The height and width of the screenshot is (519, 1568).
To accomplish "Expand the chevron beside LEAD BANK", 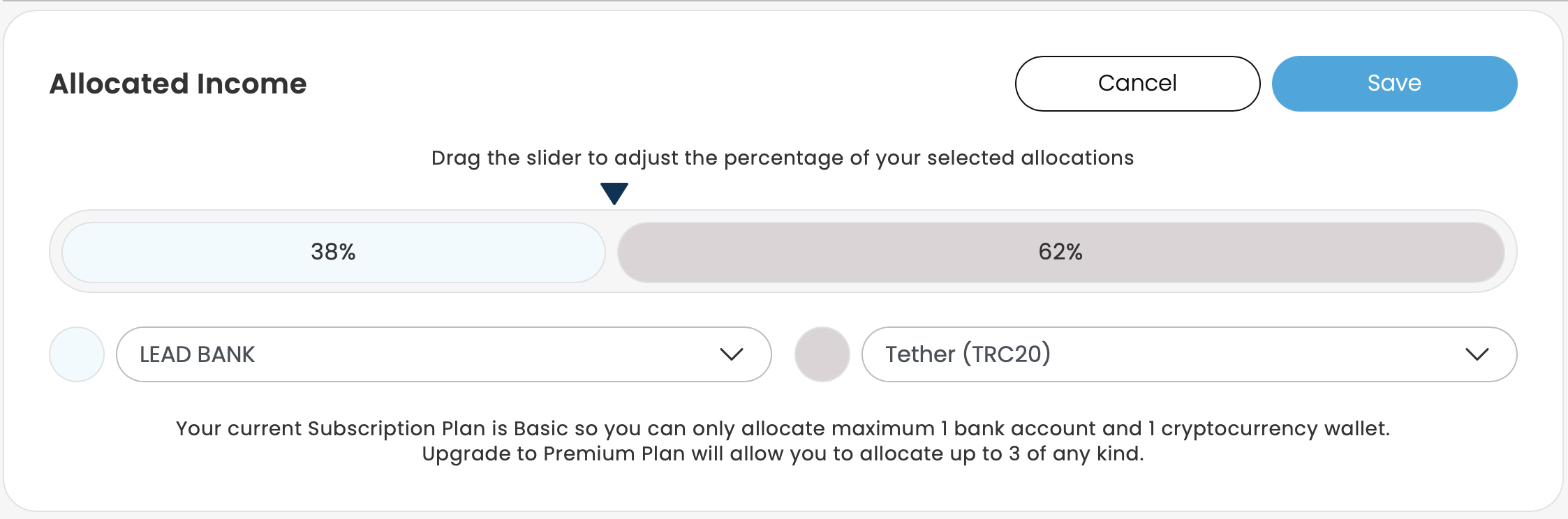I will (731, 354).
